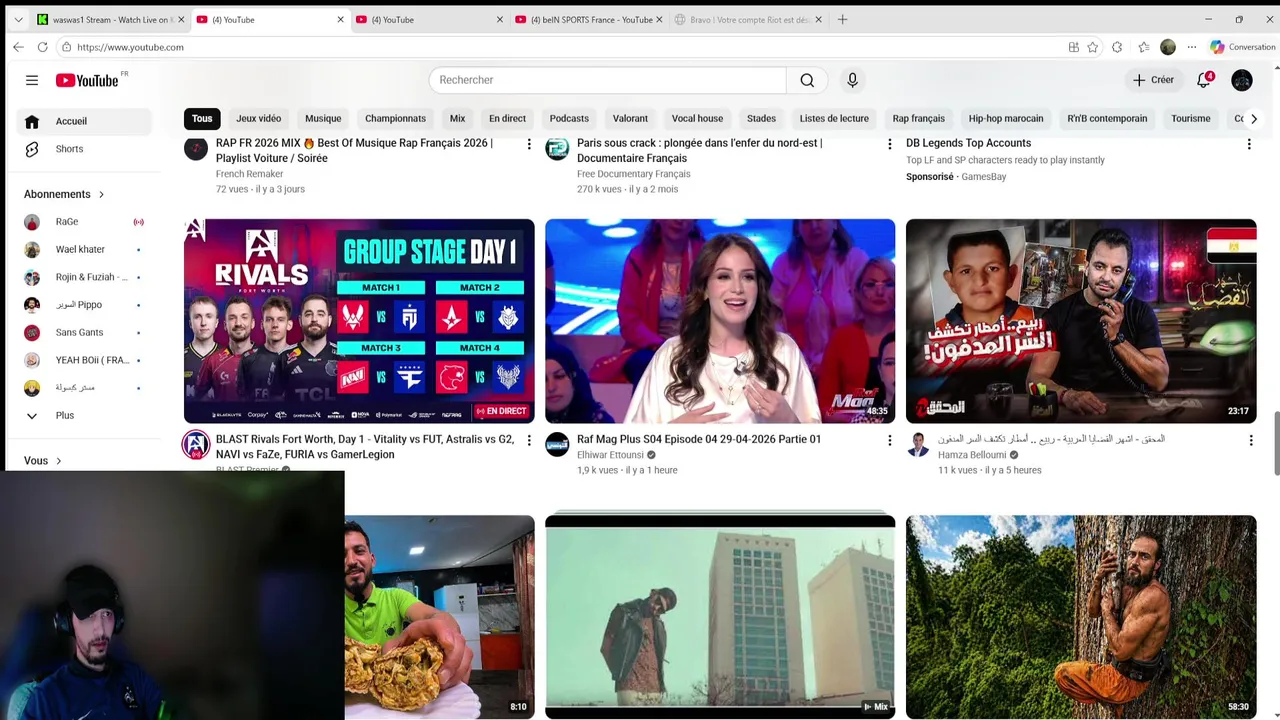Image resolution: width=1280 pixels, height=720 pixels.
Task: Click the Rechercher search field
Action: [x=607, y=80]
